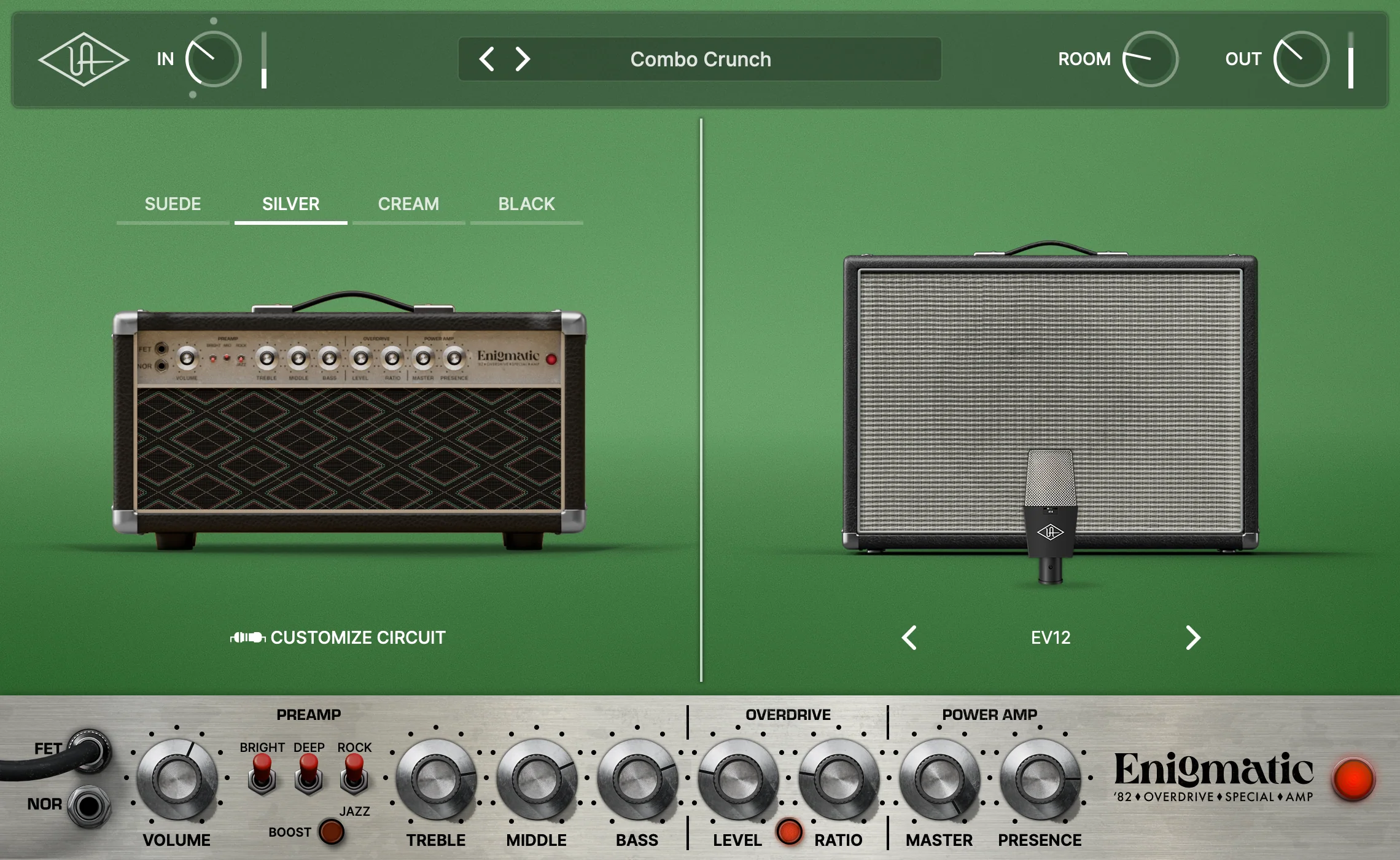Click the Universal Audio diamond logo

(x=84, y=60)
